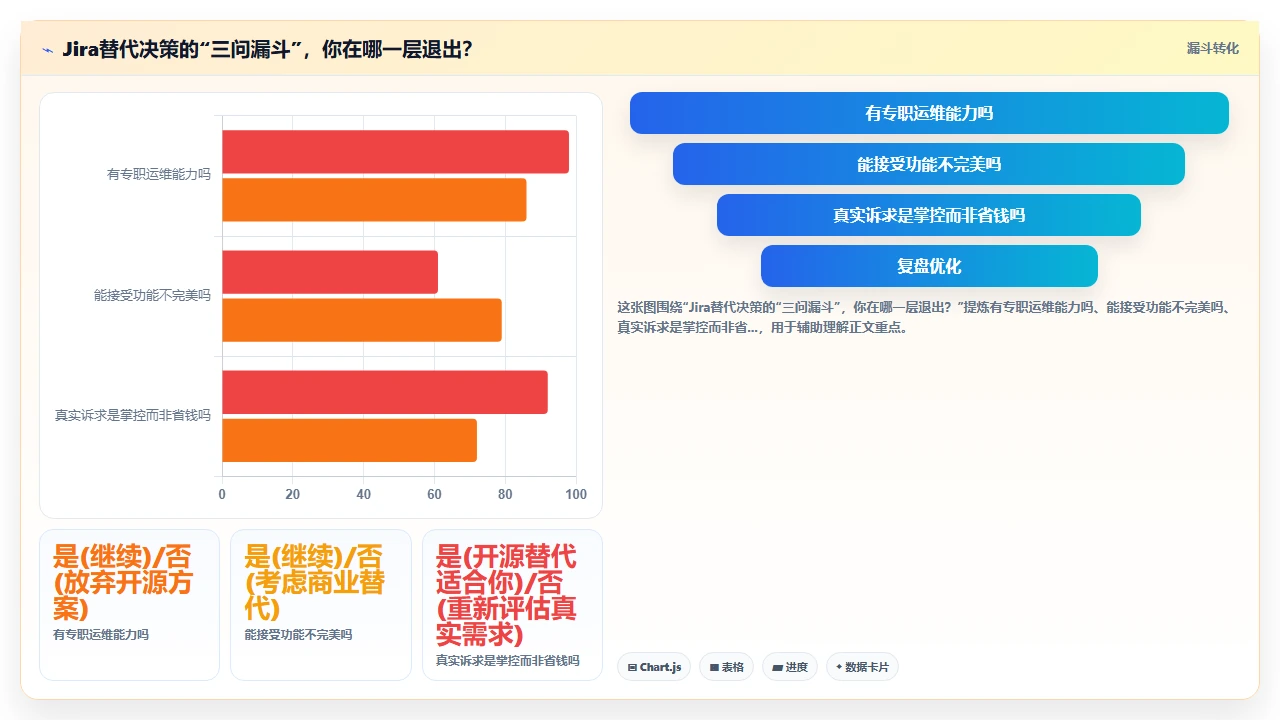Click the x-axis tick label 100
The image size is (1280, 720).
tap(576, 494)
